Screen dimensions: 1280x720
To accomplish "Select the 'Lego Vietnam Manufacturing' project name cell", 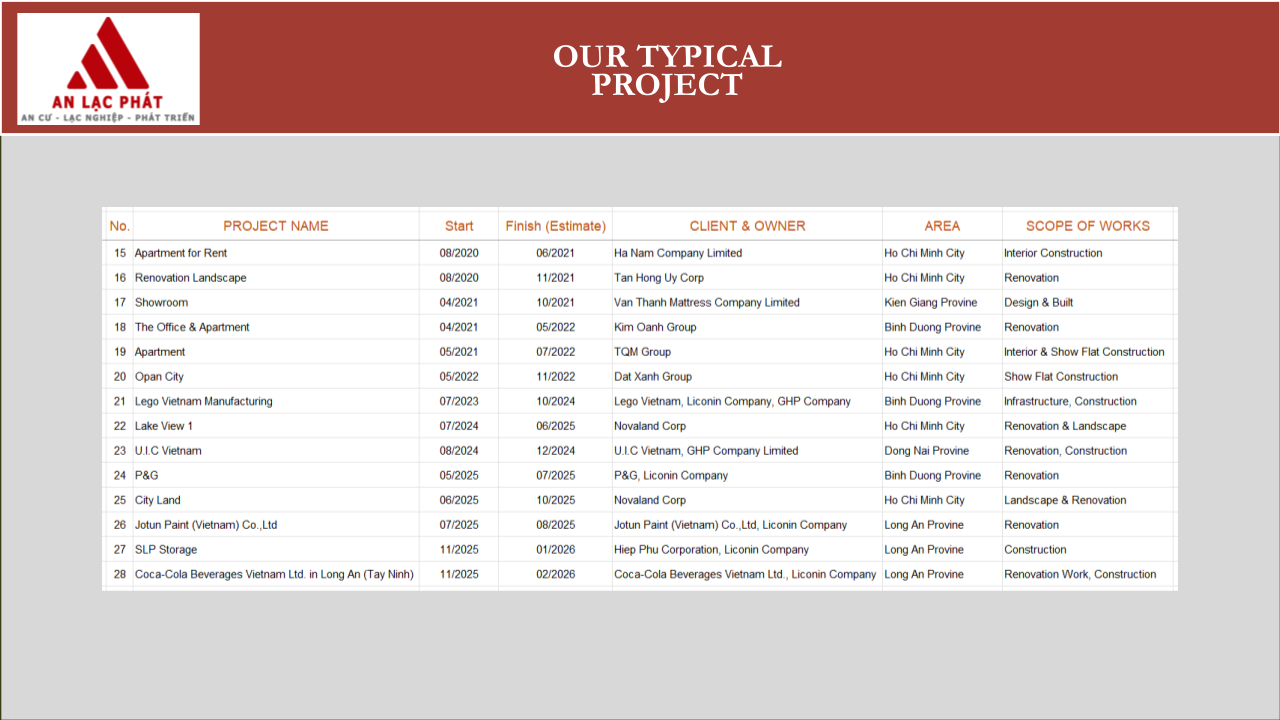I will click(204, 401).
